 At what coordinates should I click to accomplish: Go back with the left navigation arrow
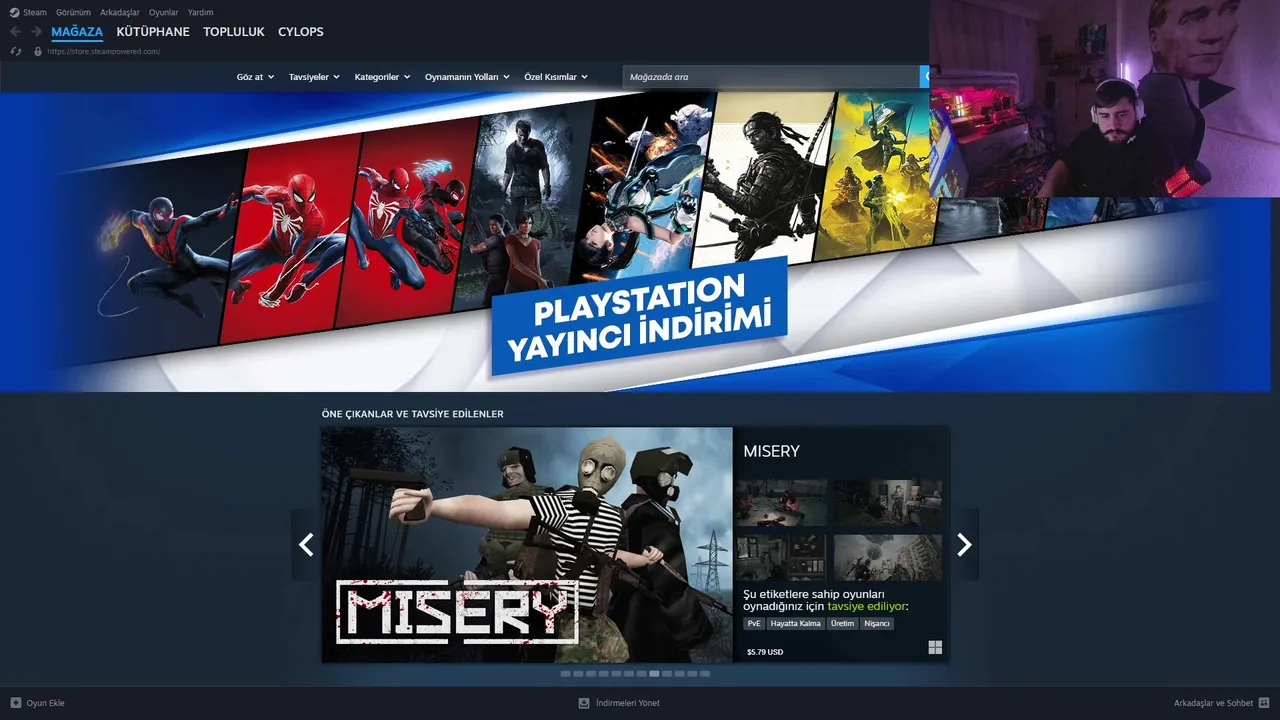point(15,32)
